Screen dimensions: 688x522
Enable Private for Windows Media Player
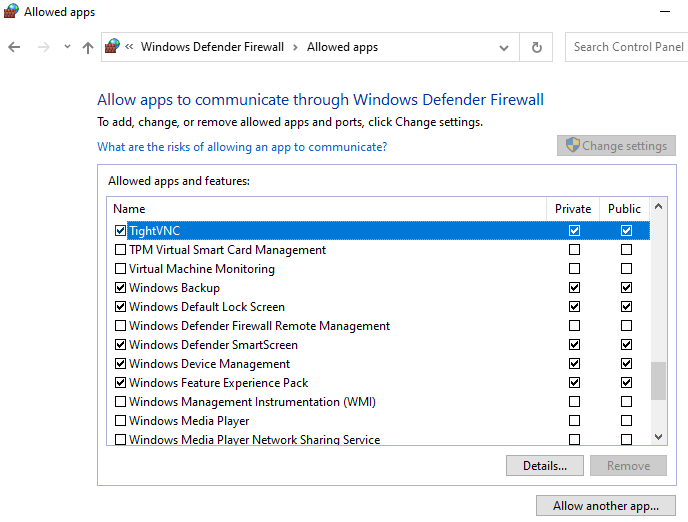pyautogui.click(x=574, y=421)
